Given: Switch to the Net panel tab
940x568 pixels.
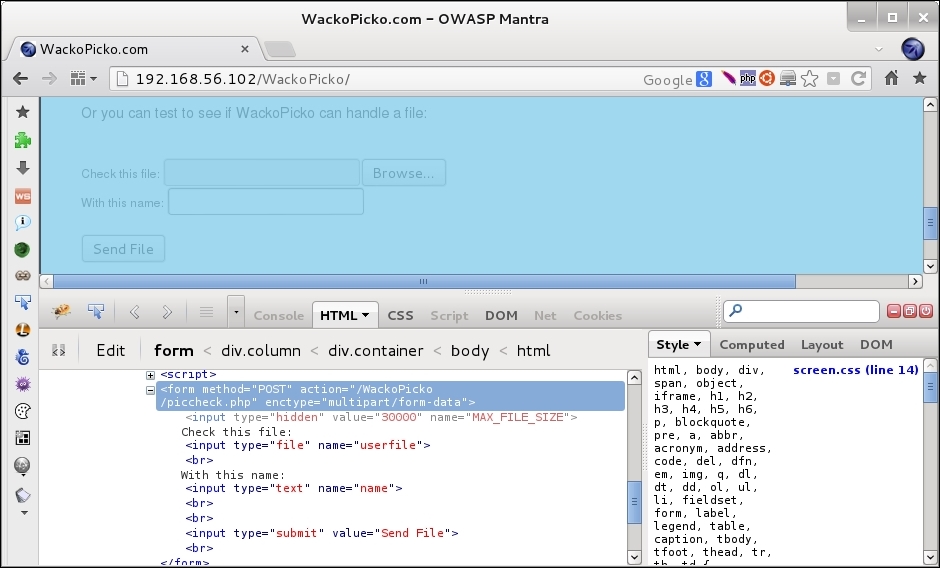Looking at the screenshot, I should [545, 315].
